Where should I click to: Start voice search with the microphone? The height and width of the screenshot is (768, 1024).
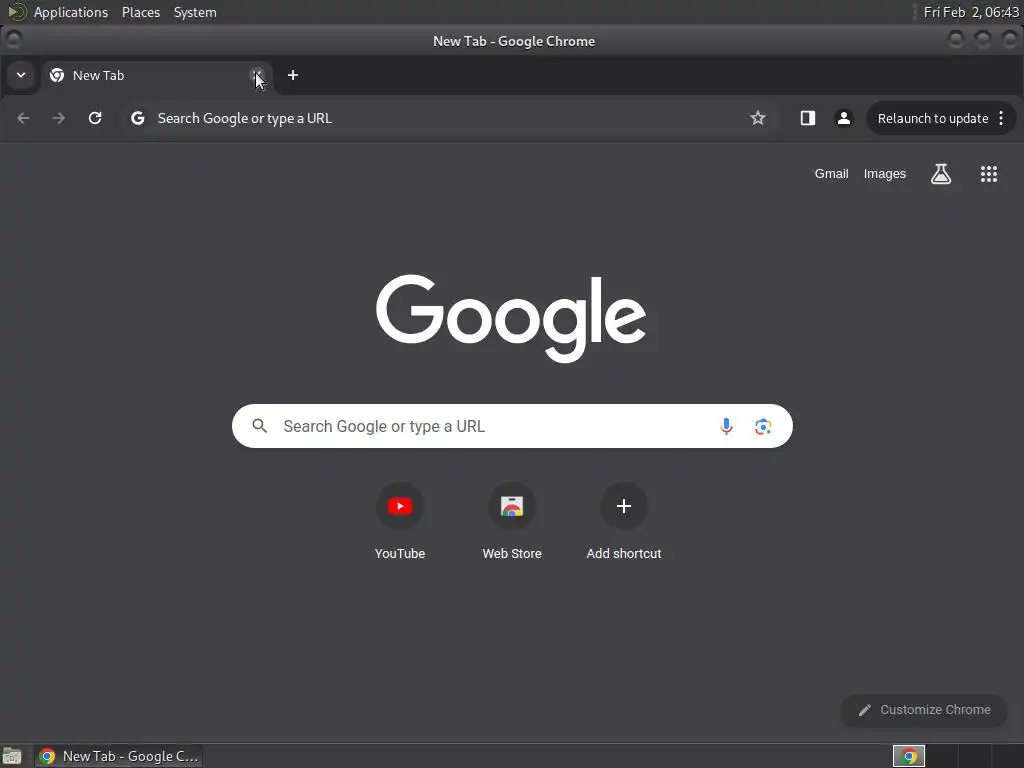[x=726, y=426]
